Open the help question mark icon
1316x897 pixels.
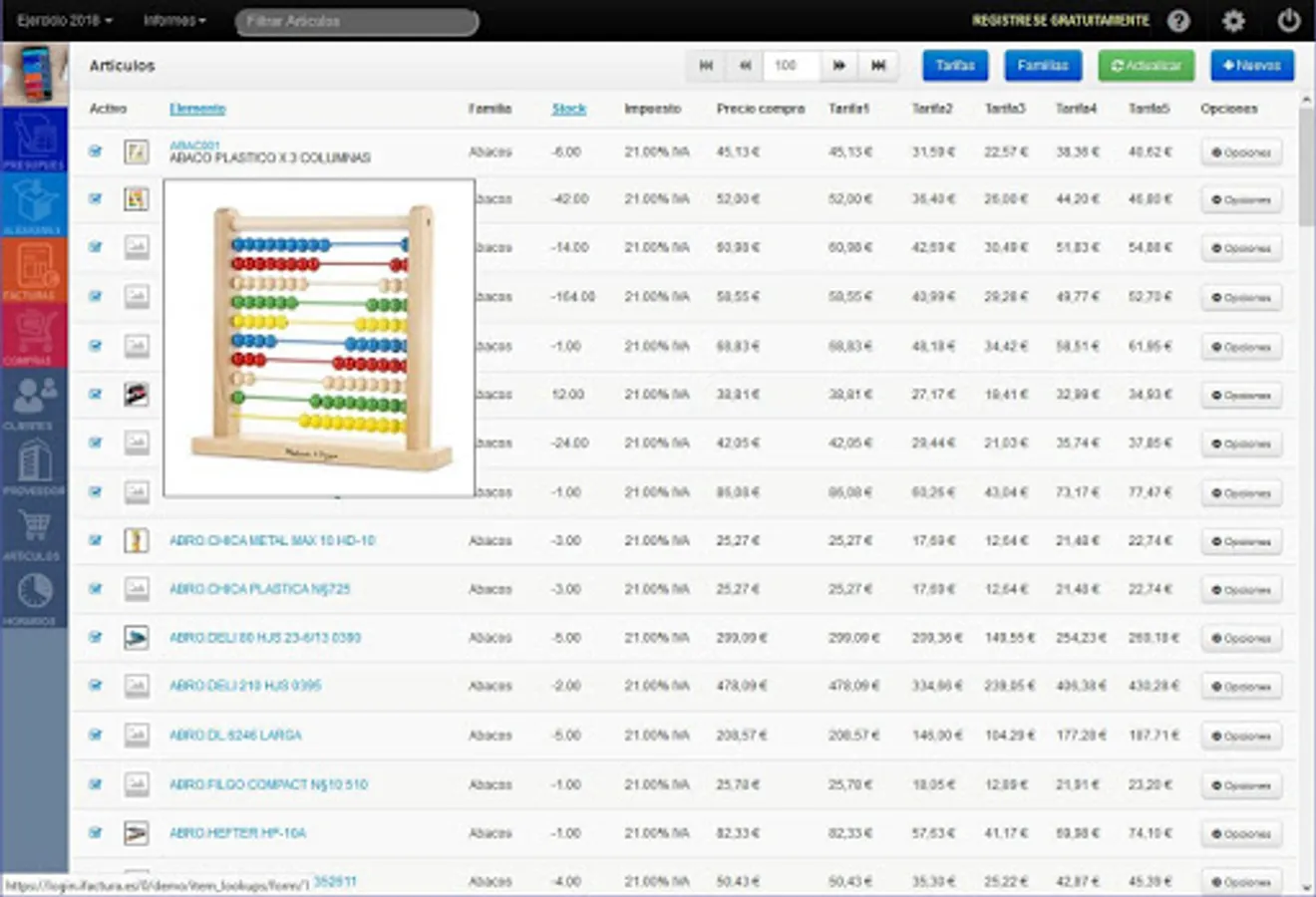1178,21
